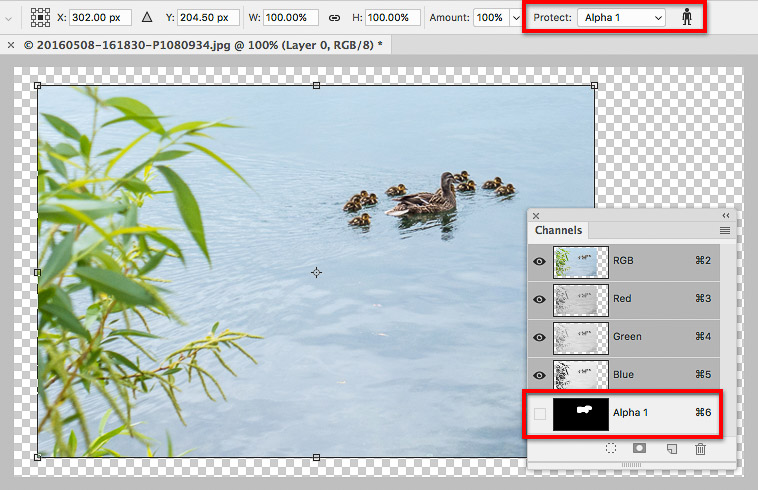Viewport: 758px width, 490px height.
Task: Click the bottom-middle transform handle
Action: (x=316, y=457)
